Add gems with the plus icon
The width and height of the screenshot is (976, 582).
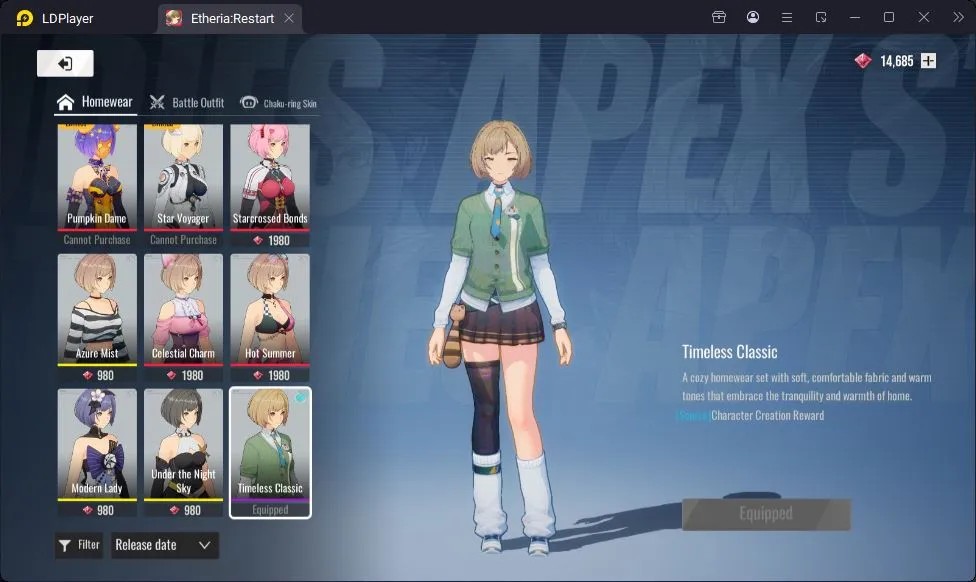(928, 61)
